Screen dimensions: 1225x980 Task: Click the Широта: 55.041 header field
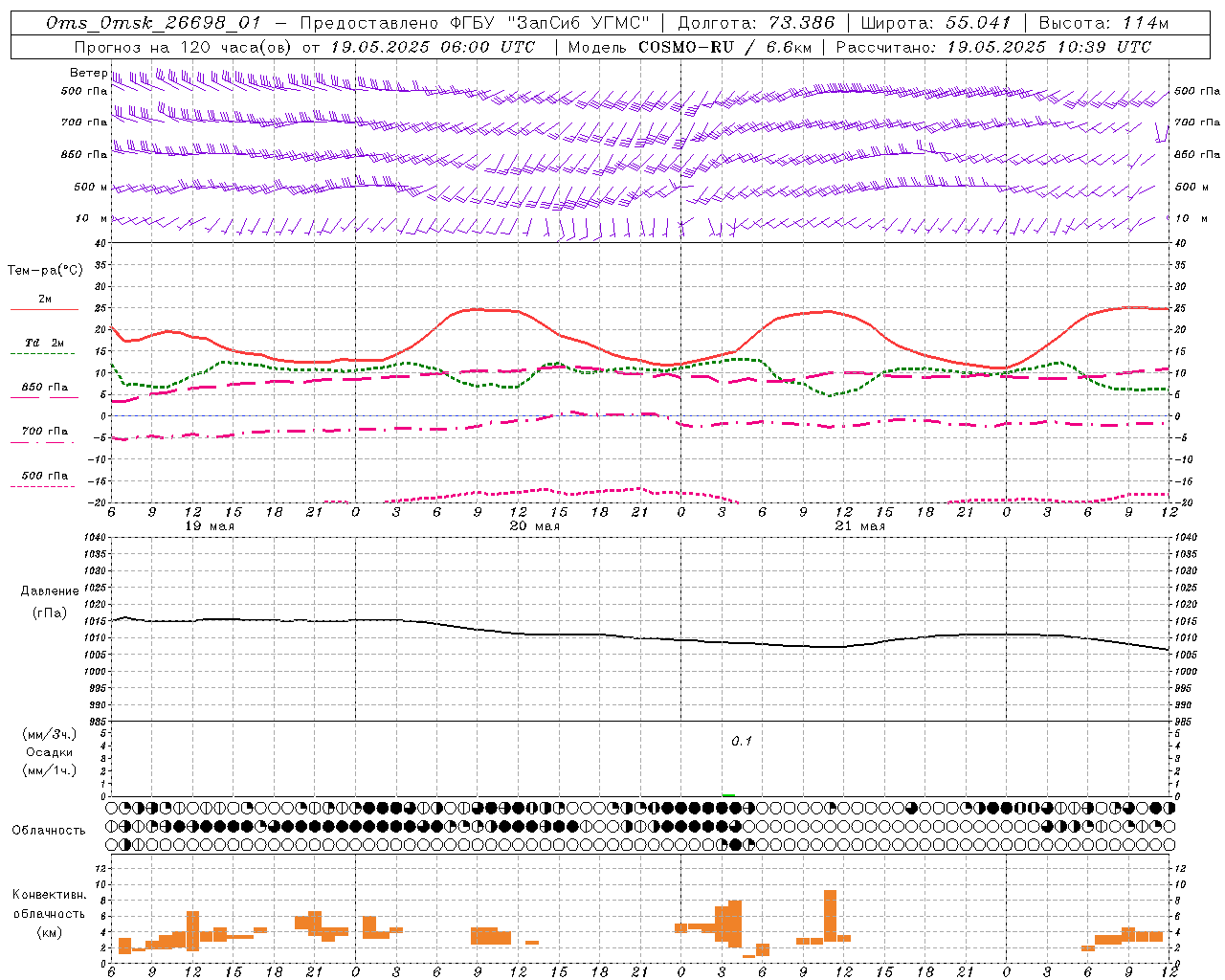tap(936, 23)
